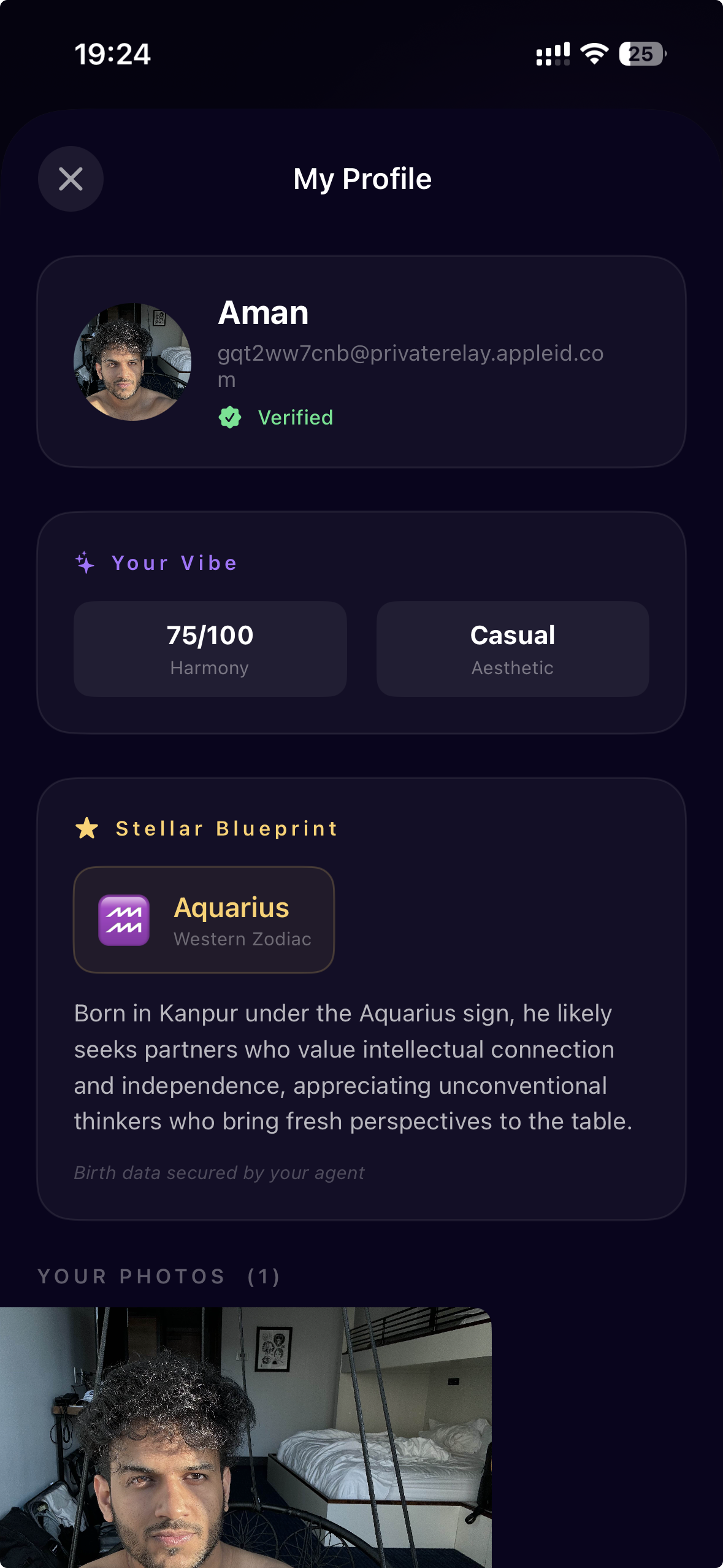Screen dimensions: 723x1568
Task: Close the My Profile sheet
Action: pyautogui.click(x=71, y=179)
